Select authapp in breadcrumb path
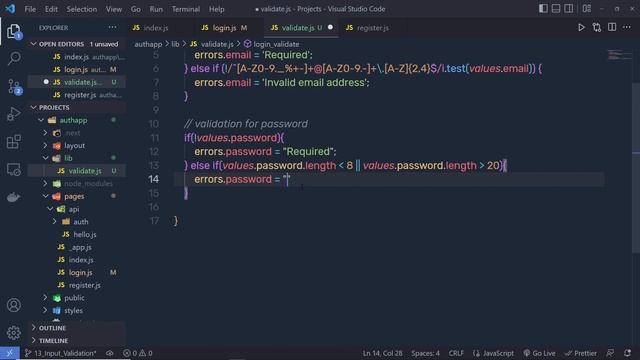Image resolution: width=640 pixels, height=360 pixels. point(148,44)
